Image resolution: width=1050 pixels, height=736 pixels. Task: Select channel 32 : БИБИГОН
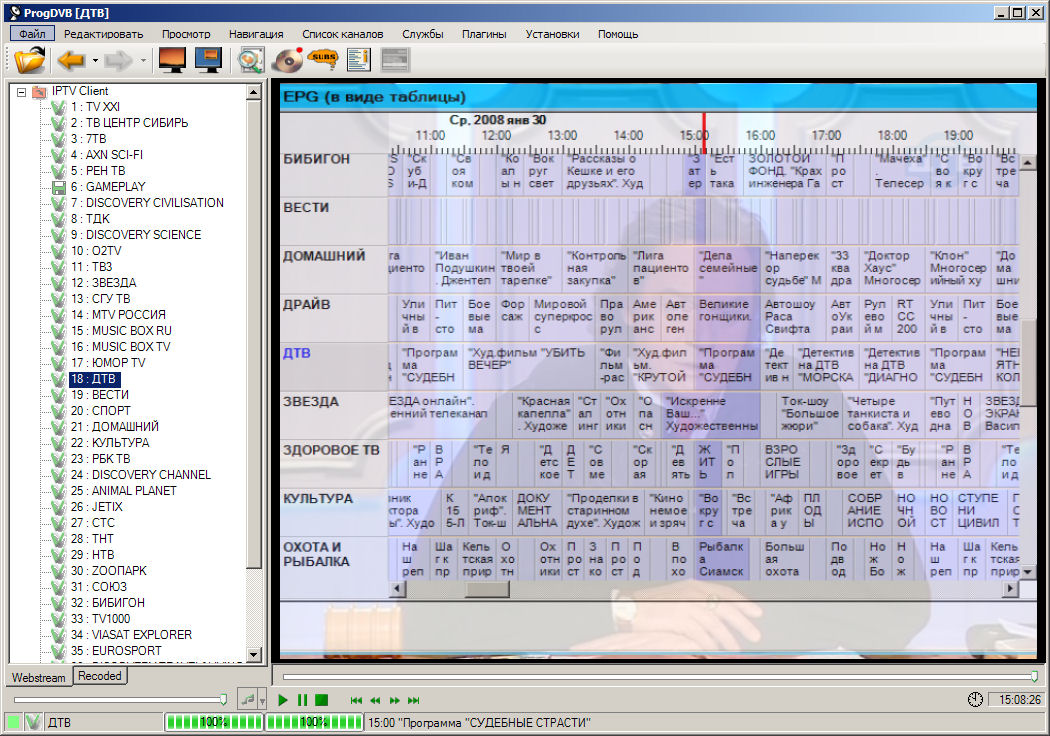click(x=108, y=603)
